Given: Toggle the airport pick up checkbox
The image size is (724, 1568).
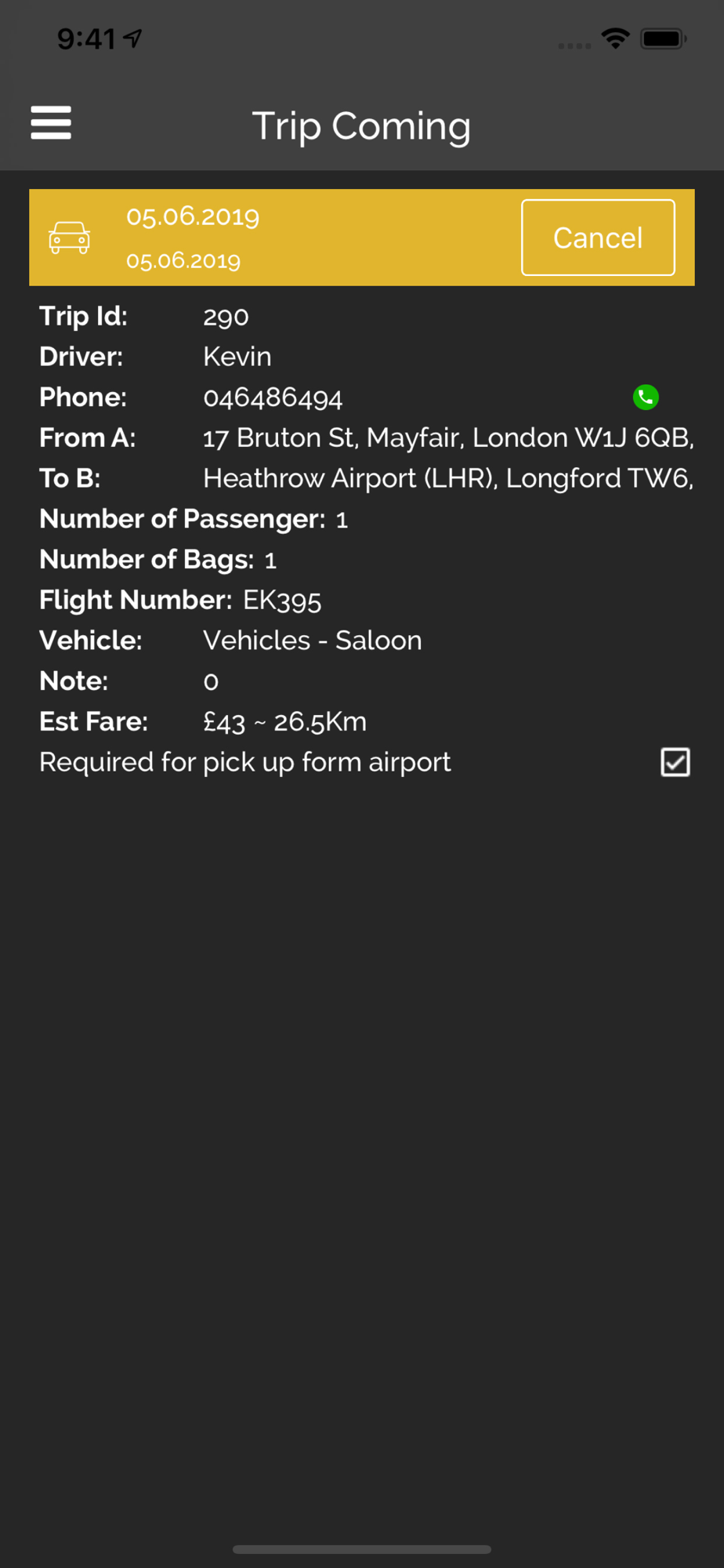Looking at the screenshot, I should [x=675, y=762].
